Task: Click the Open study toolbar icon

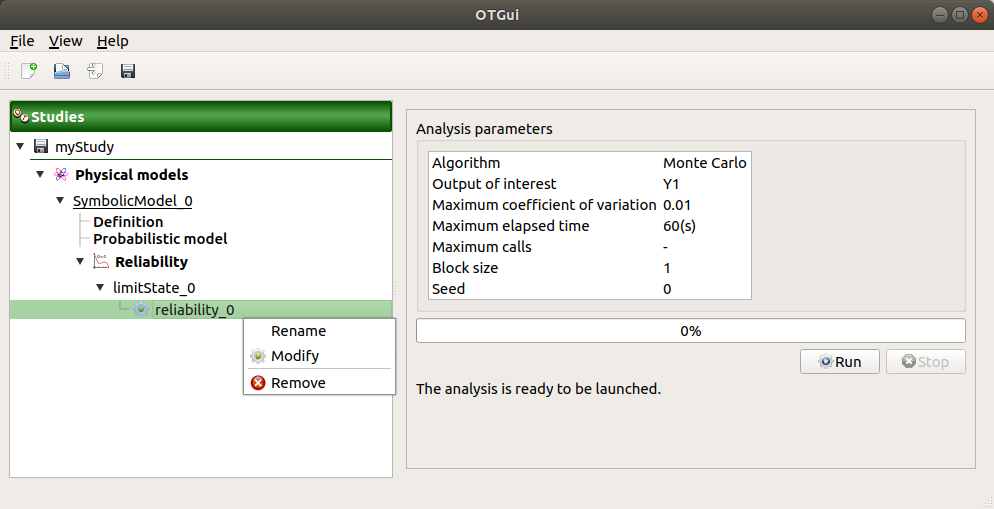Action: [x=62, y=71]
